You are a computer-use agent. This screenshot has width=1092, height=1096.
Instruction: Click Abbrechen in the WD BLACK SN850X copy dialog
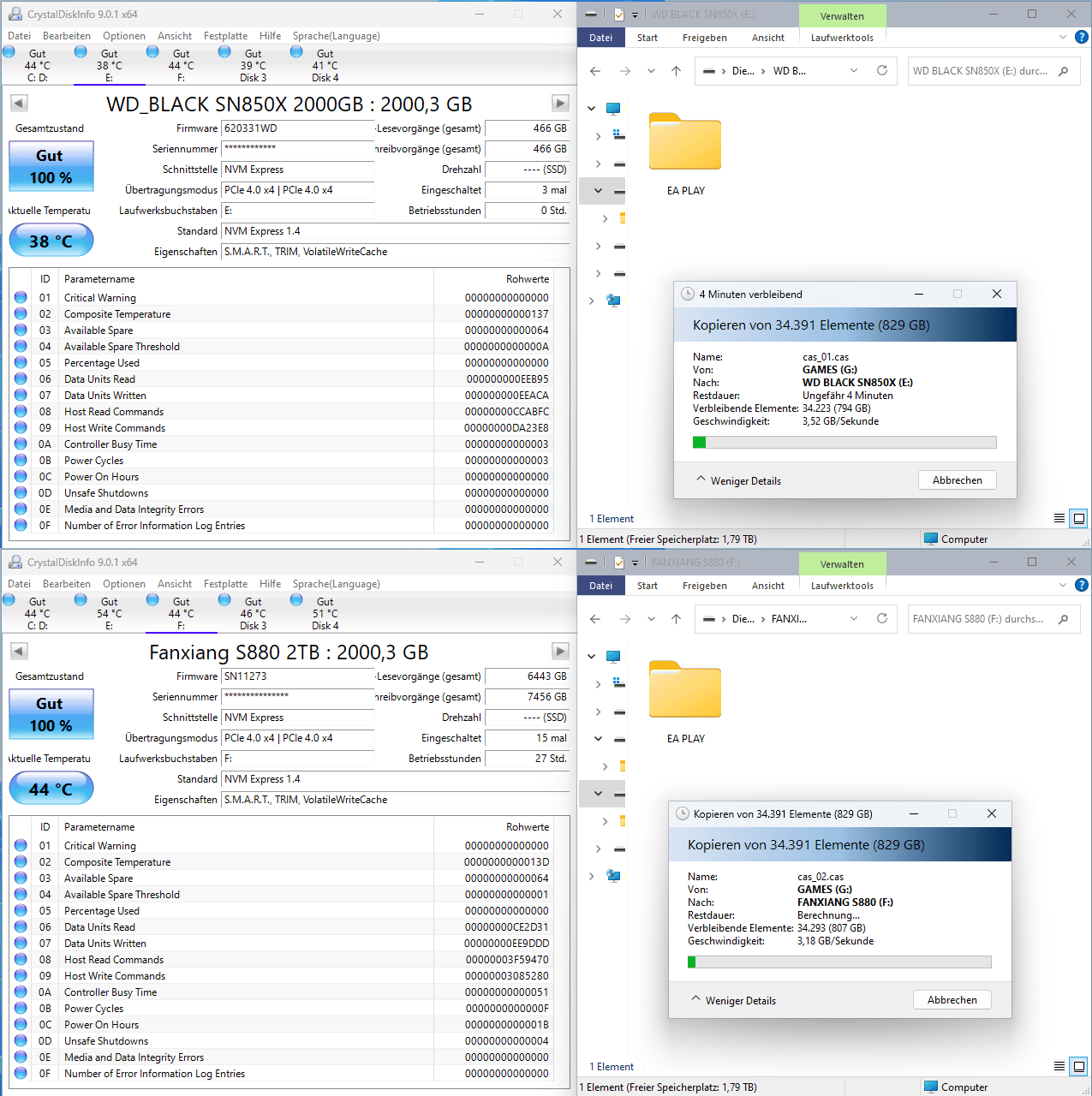click(958, 480)
